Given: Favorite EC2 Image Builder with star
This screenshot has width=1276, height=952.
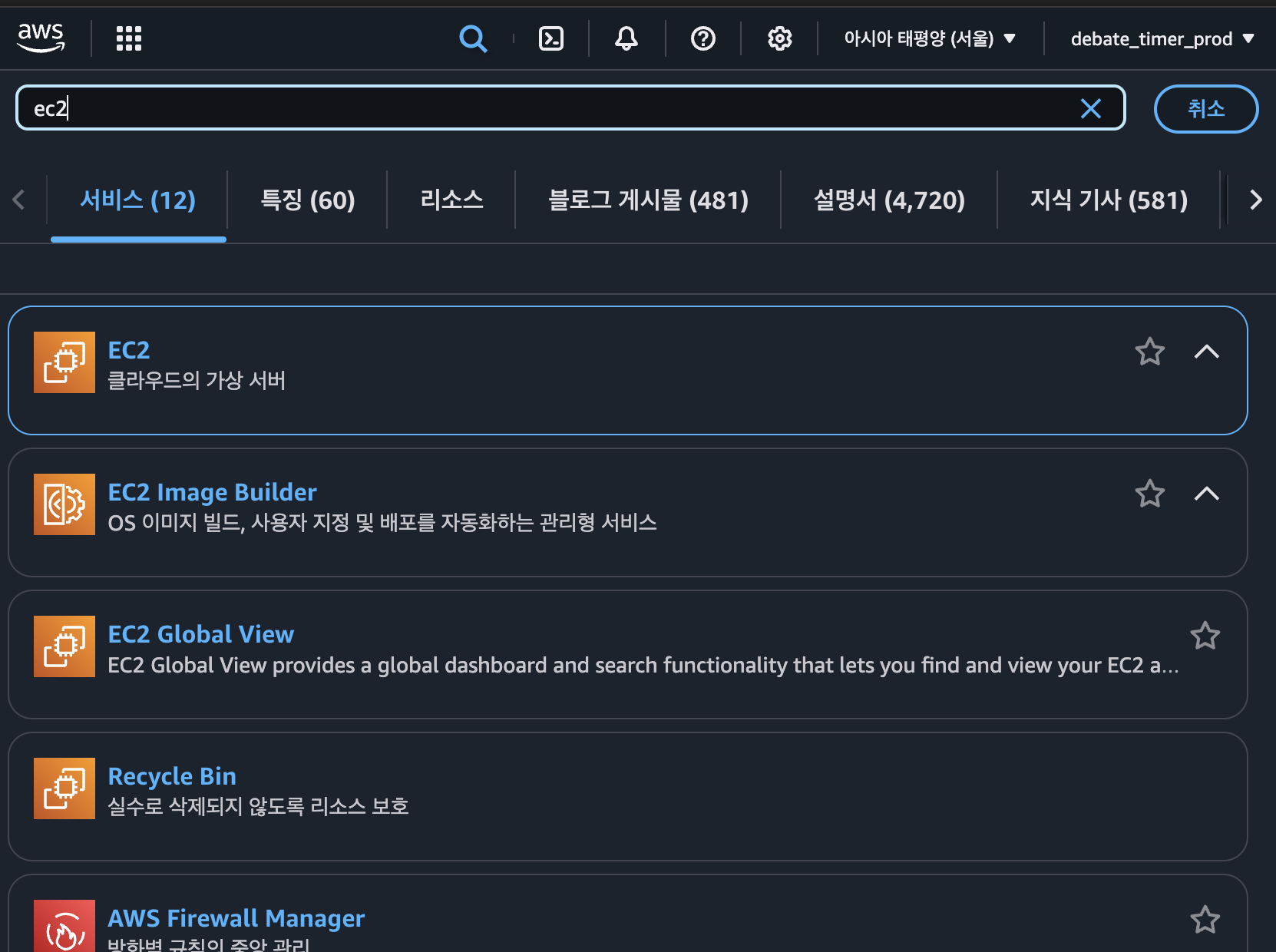Looking at the screenshot, I should 1150,494.
